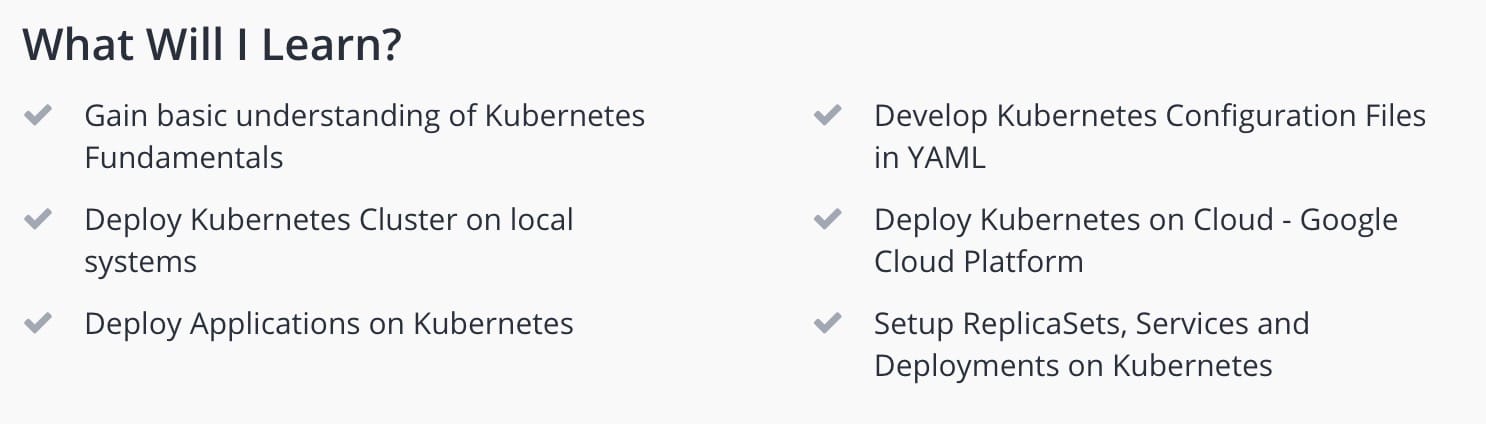Click the word Fundamentals
This screenshot has width=1486, height=424.
click(184, 158)
